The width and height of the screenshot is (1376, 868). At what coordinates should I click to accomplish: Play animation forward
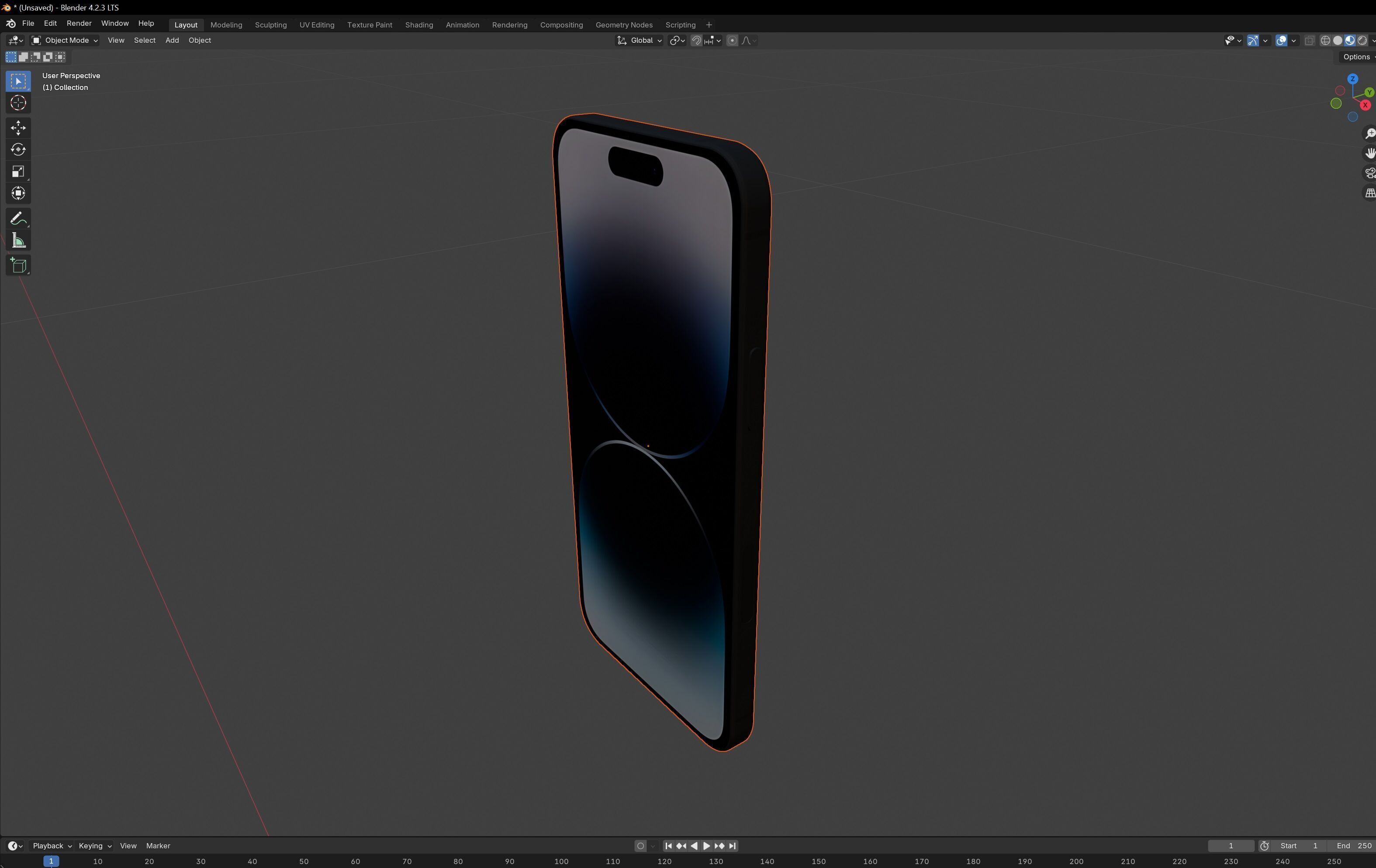click(707, 846)
